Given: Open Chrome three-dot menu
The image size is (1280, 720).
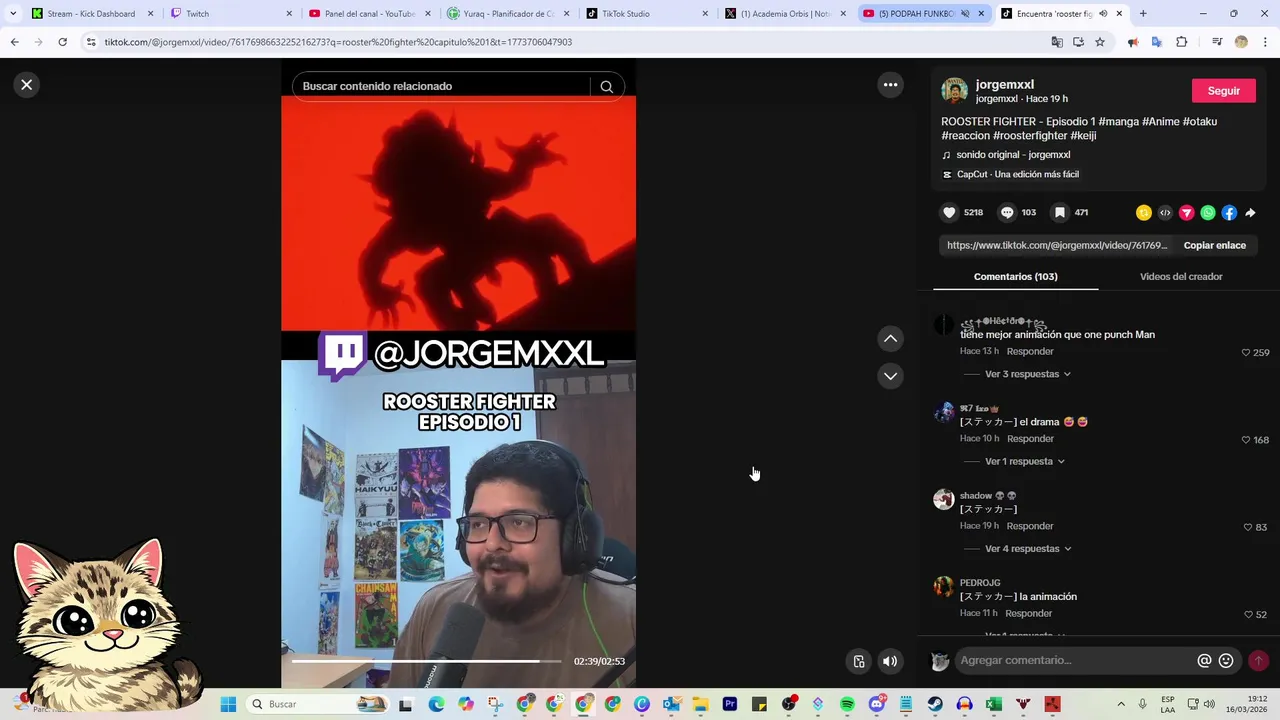Looking at the screenshot, I should 1264,42.
